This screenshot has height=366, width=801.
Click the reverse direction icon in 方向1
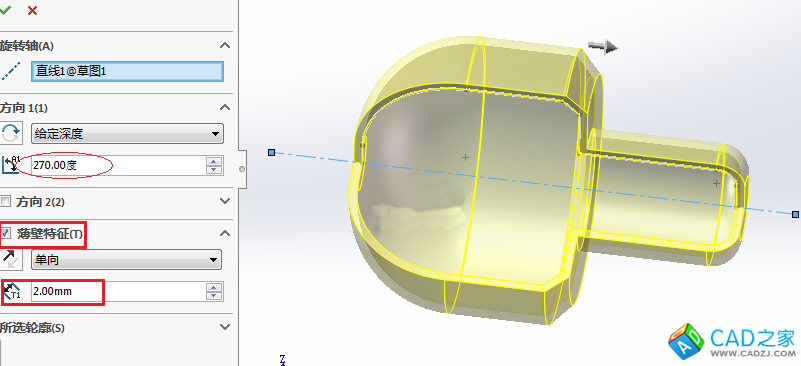(x=11, y=133)
